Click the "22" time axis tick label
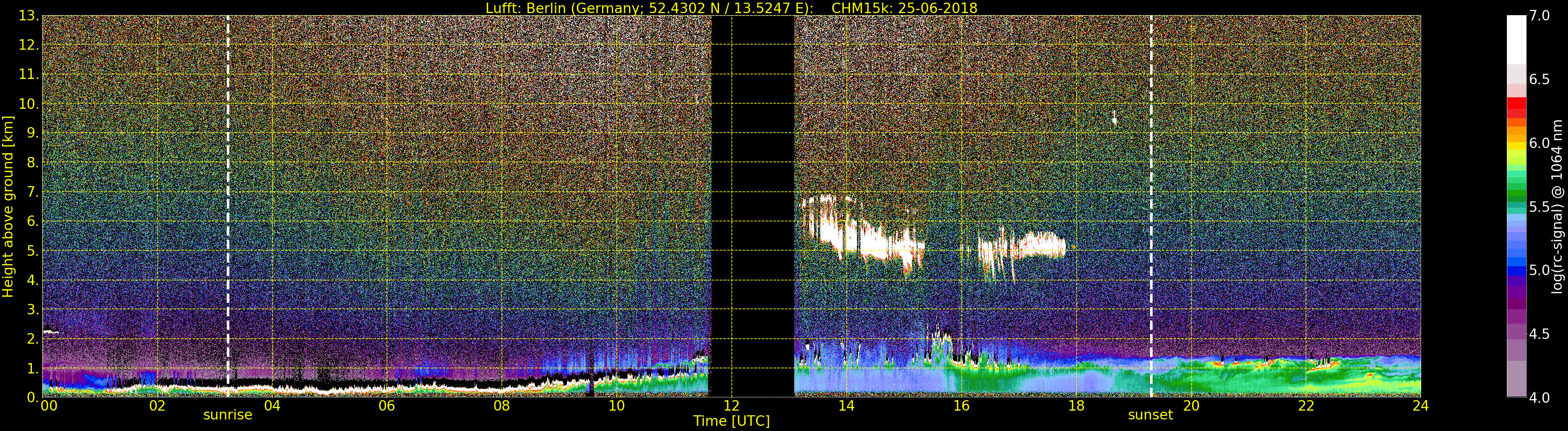Viewport: 1568px width, 431px height. coord(1306,405)
